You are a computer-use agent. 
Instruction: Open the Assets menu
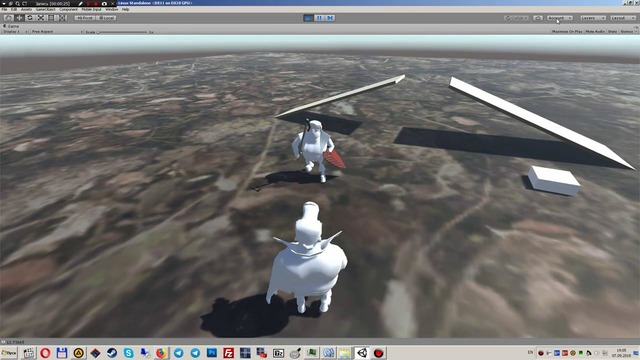pyautogui.click(x=26, y=9)
